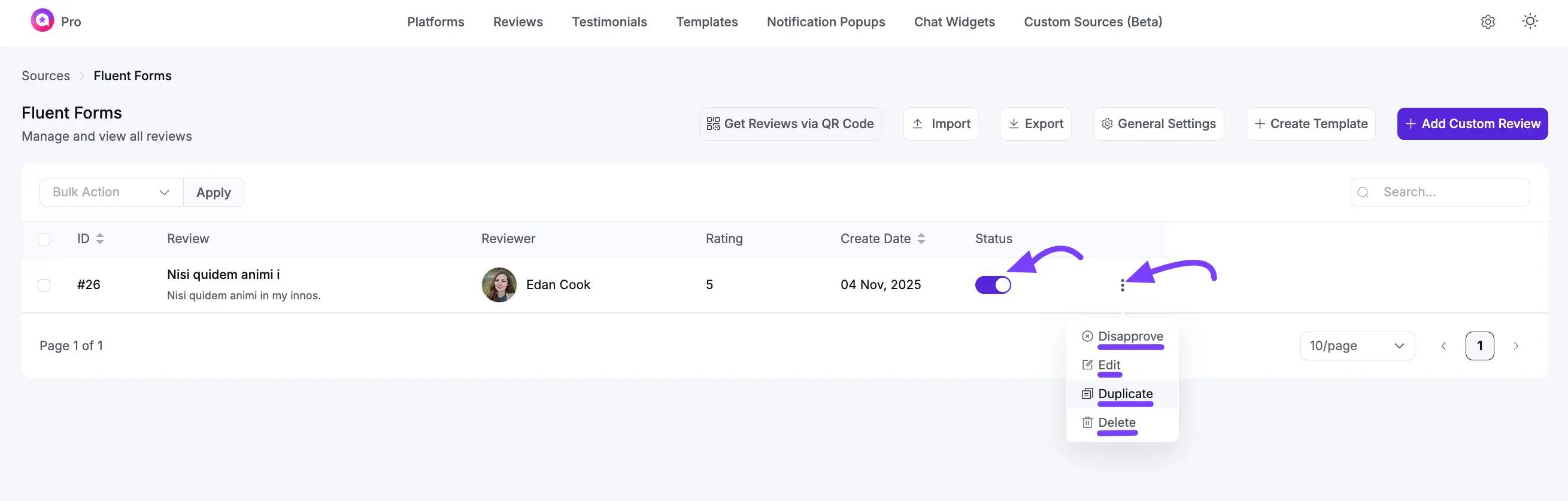Choose Duplicate from the context menu
The width and height of the screenshot is (1568, 501).
tap(1123, 394)
